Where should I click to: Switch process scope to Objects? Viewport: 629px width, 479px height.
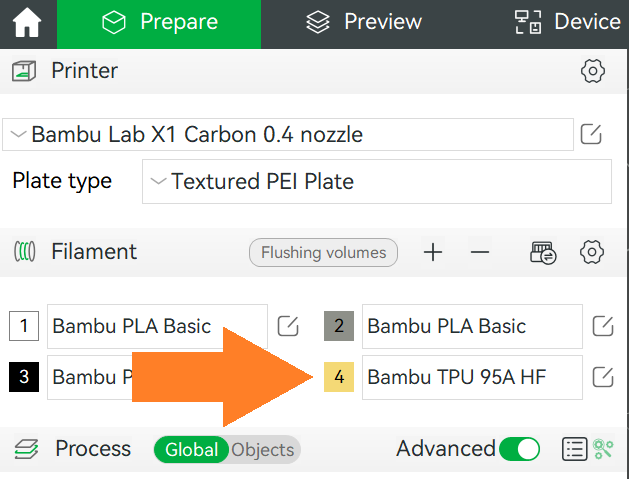(263, 450)
